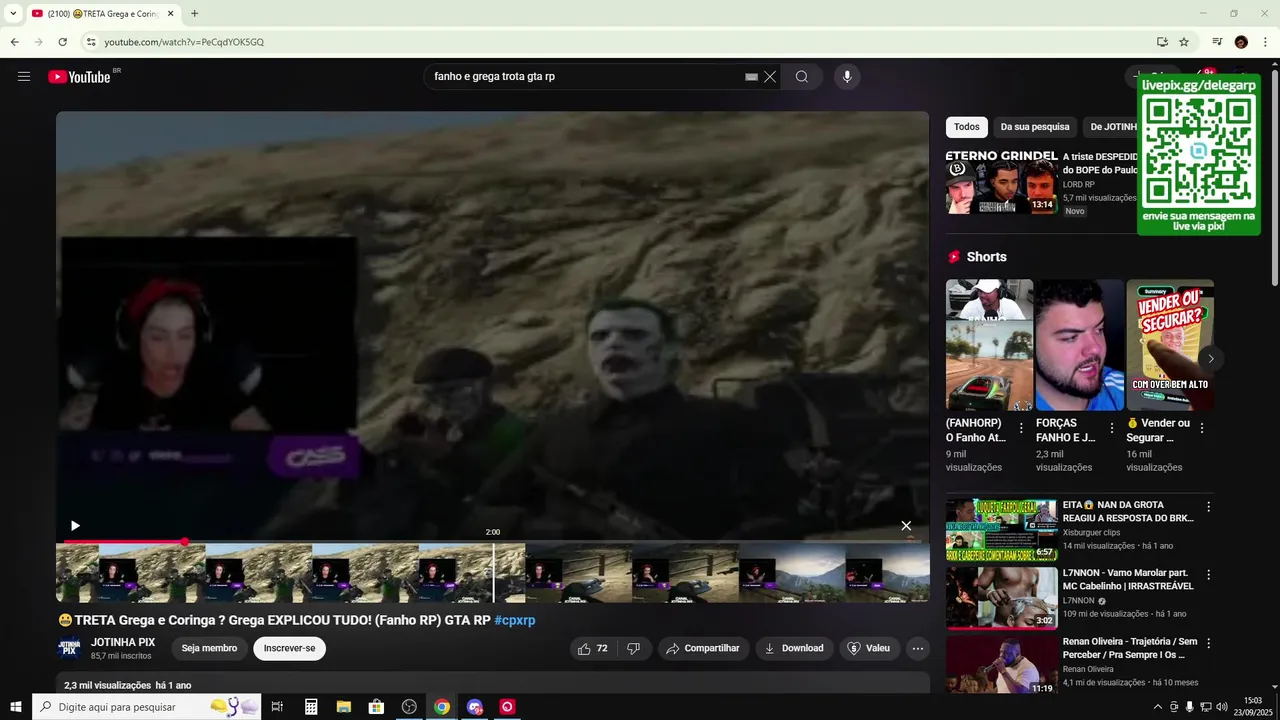Open options menu for Vender ou Segurar short
Image resolution: width=1280 pixels, height=720 pixels.
point(1202,428)
